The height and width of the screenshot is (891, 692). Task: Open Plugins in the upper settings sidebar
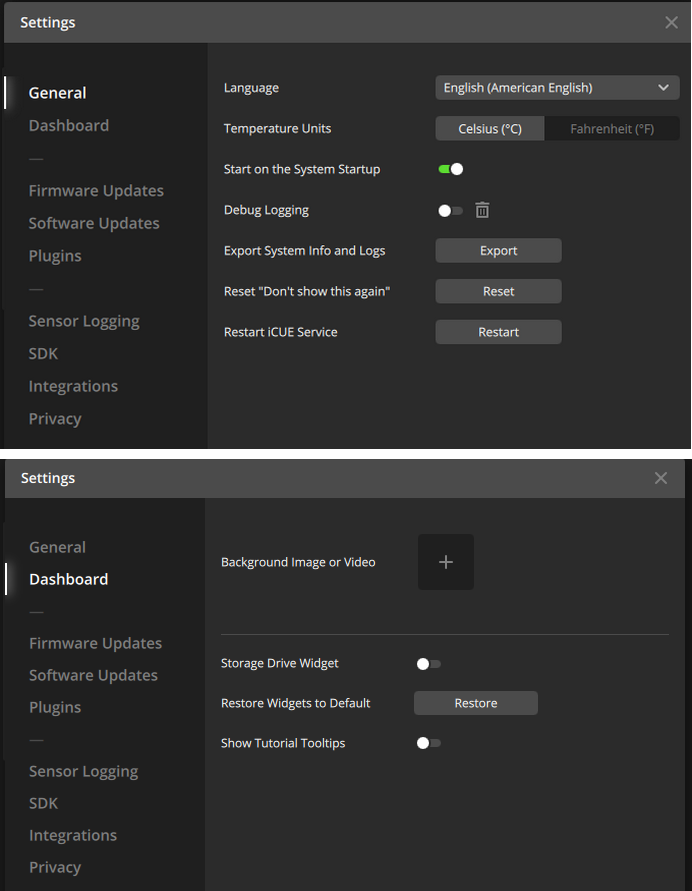point(55,256)
